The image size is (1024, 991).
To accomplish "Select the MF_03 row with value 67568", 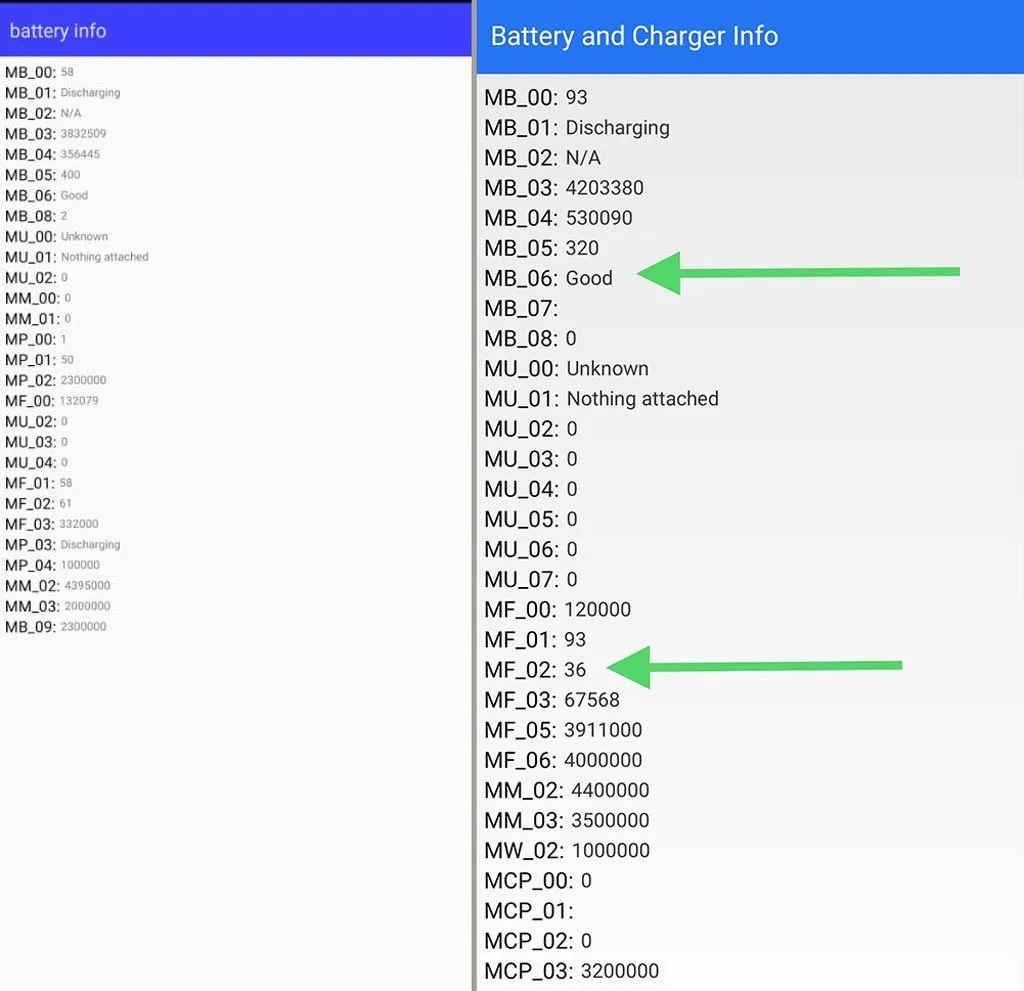I will [552, 700].
